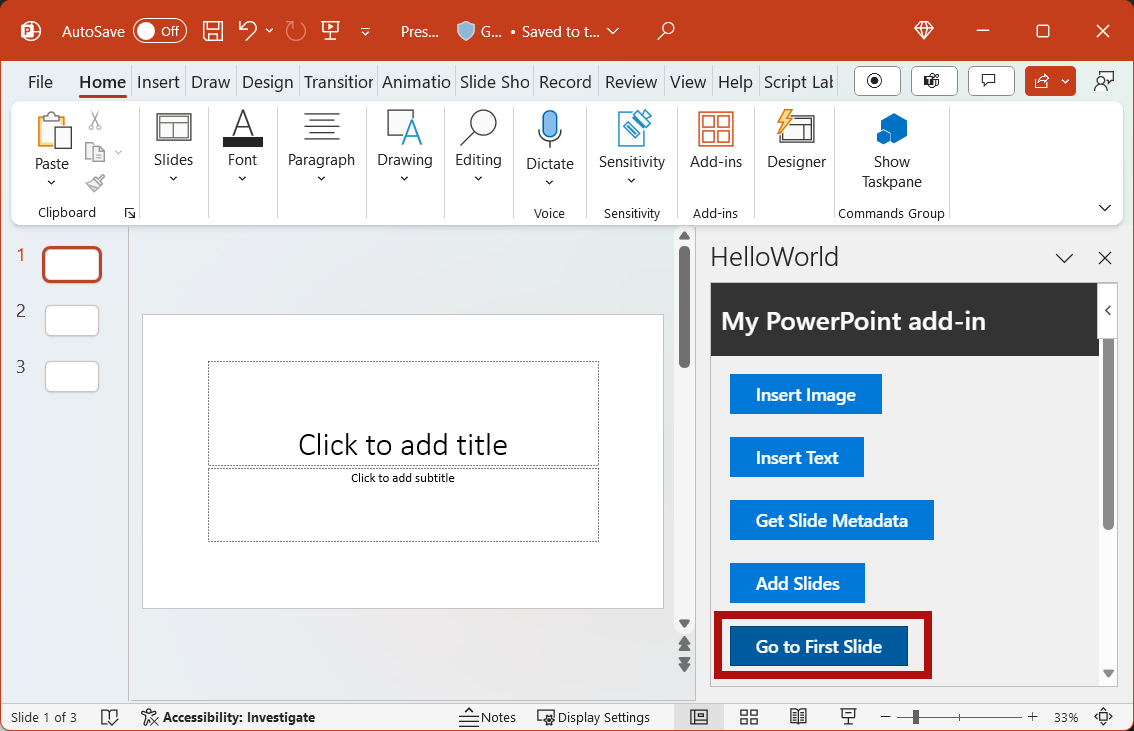Switch to the Draw tab

(210, 82)
